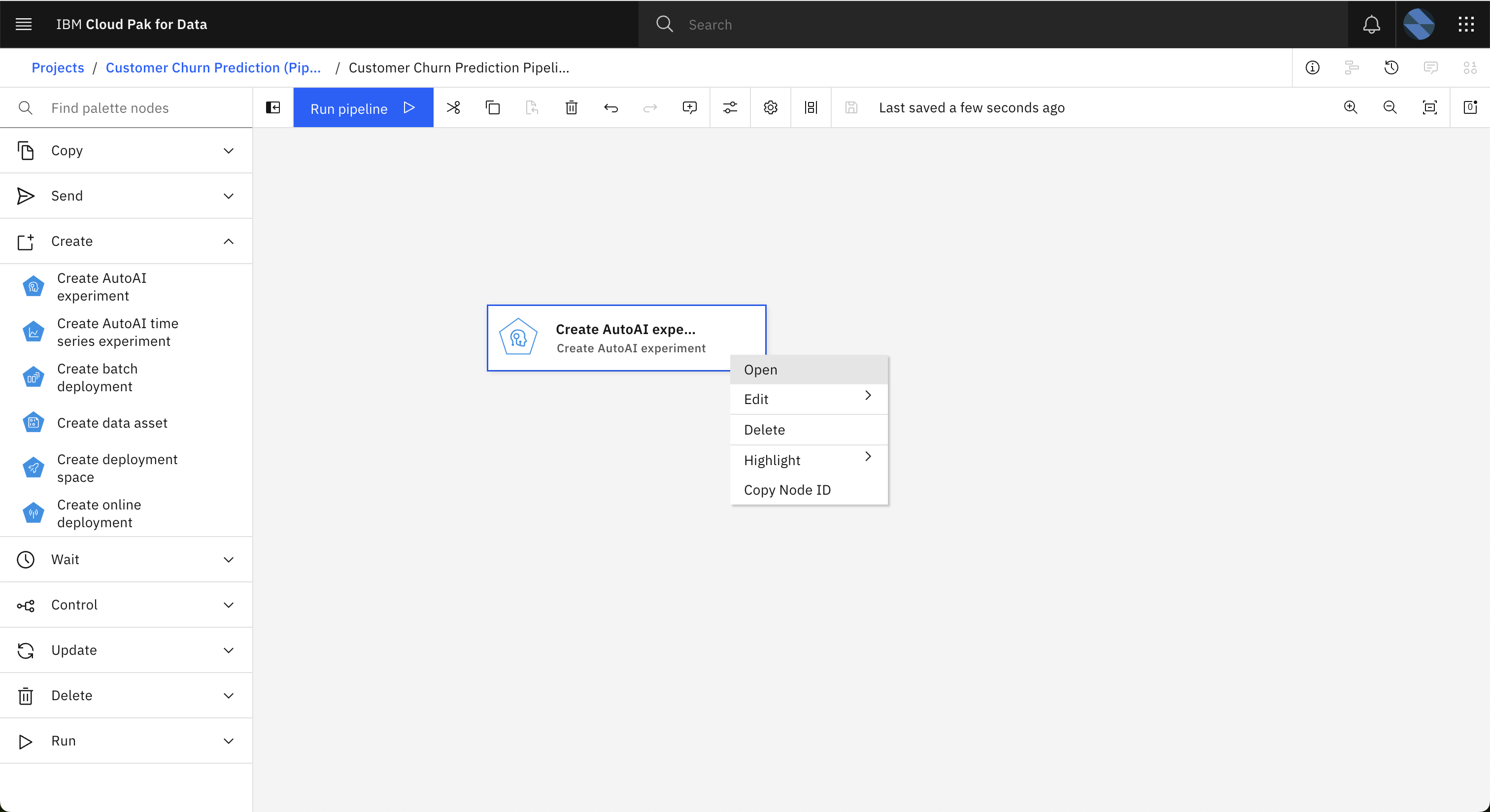Open the app switcher grid

[1466, 24]
